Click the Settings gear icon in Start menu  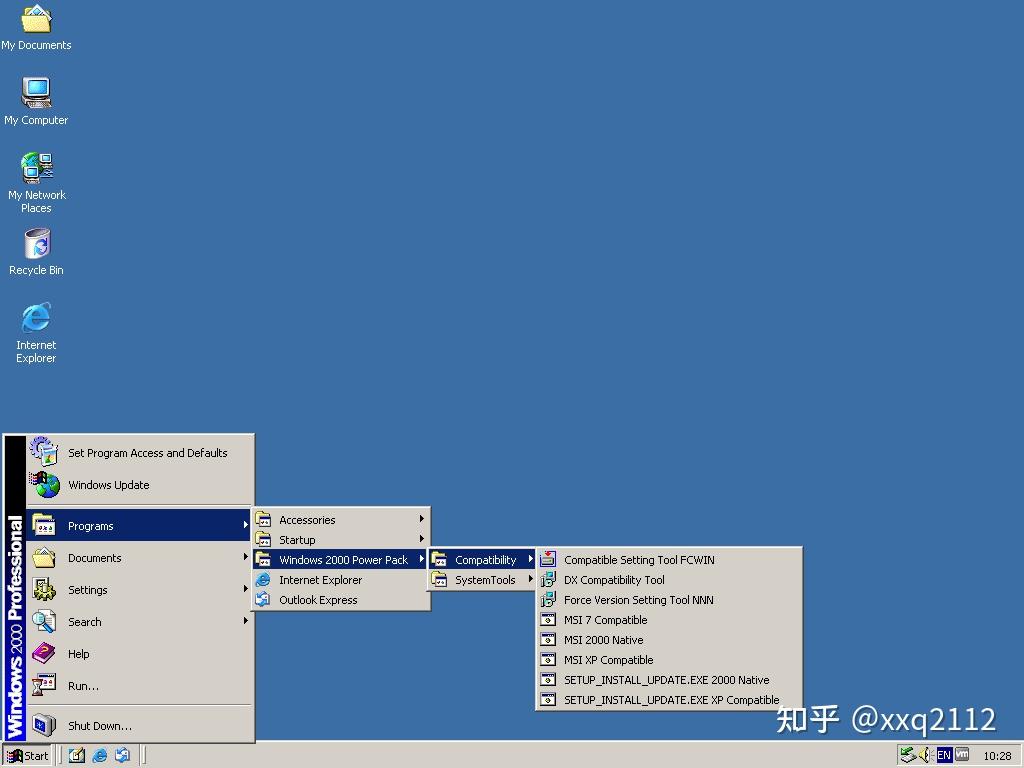pos(44,589)
